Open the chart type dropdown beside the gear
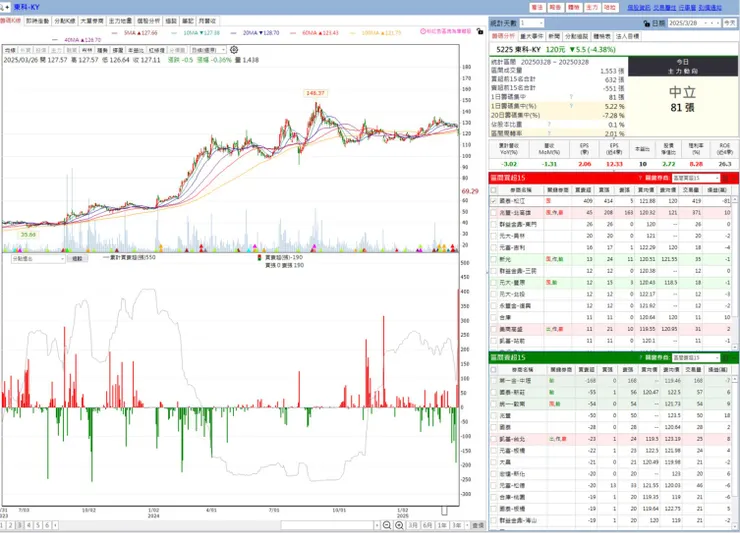The image size is (740, 533). (x=224, y=50)
